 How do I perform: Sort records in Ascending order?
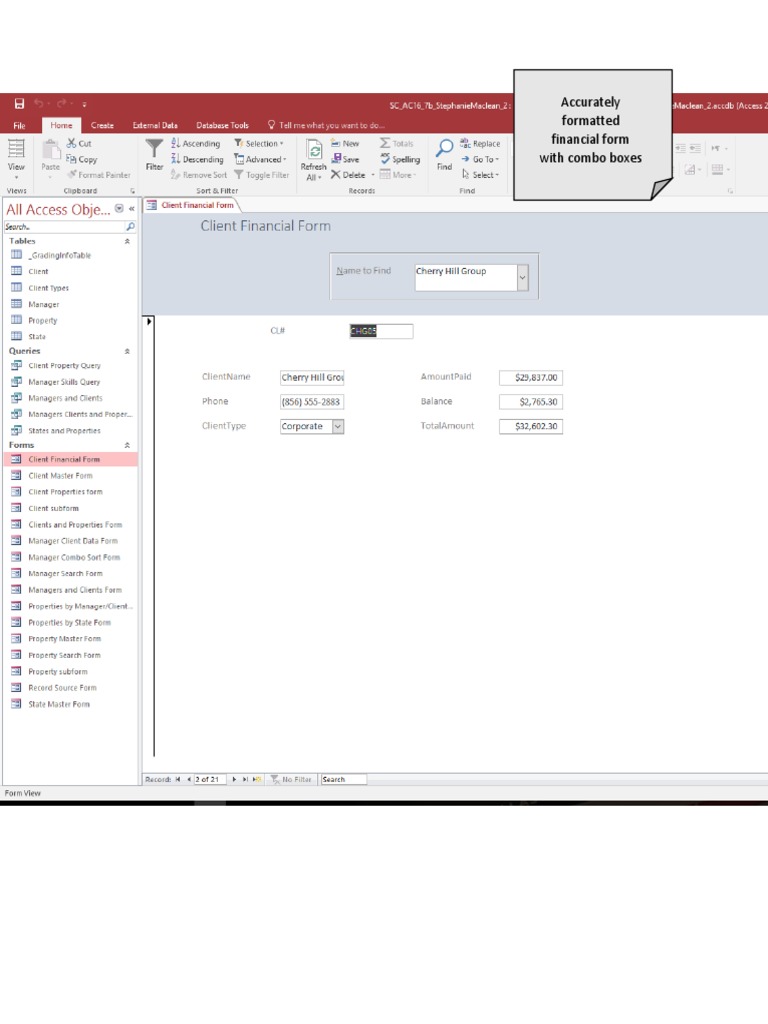click(x=196, y=144)
